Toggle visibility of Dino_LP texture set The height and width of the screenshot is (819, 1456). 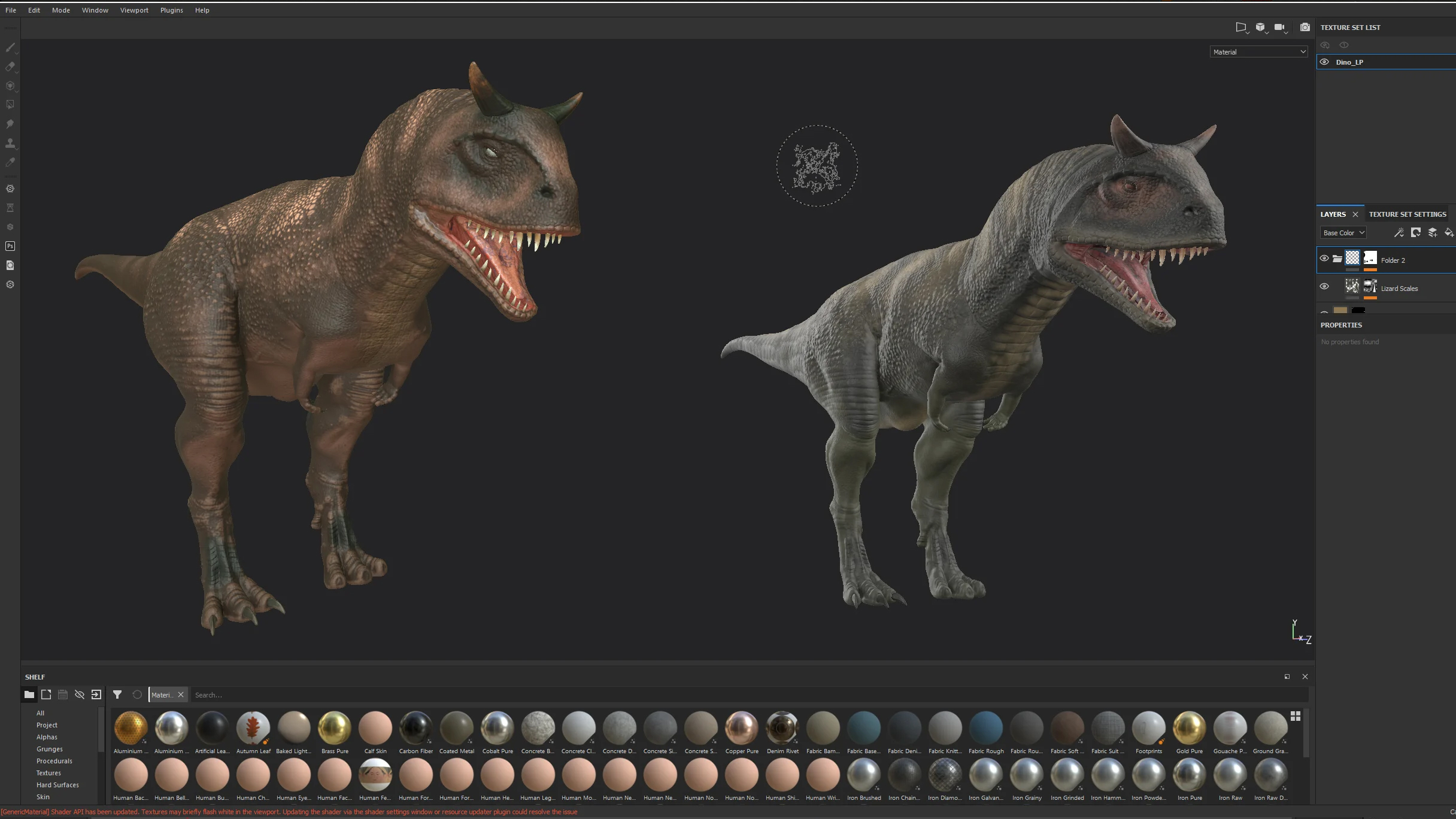[x=1324, y=62]
